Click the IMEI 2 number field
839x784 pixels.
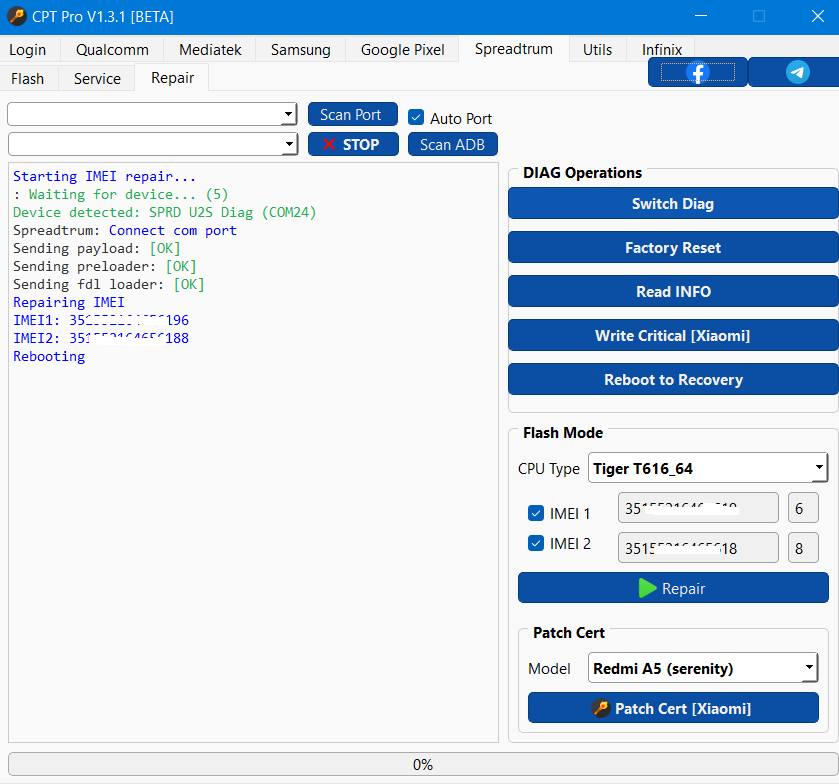click(698, 547)
